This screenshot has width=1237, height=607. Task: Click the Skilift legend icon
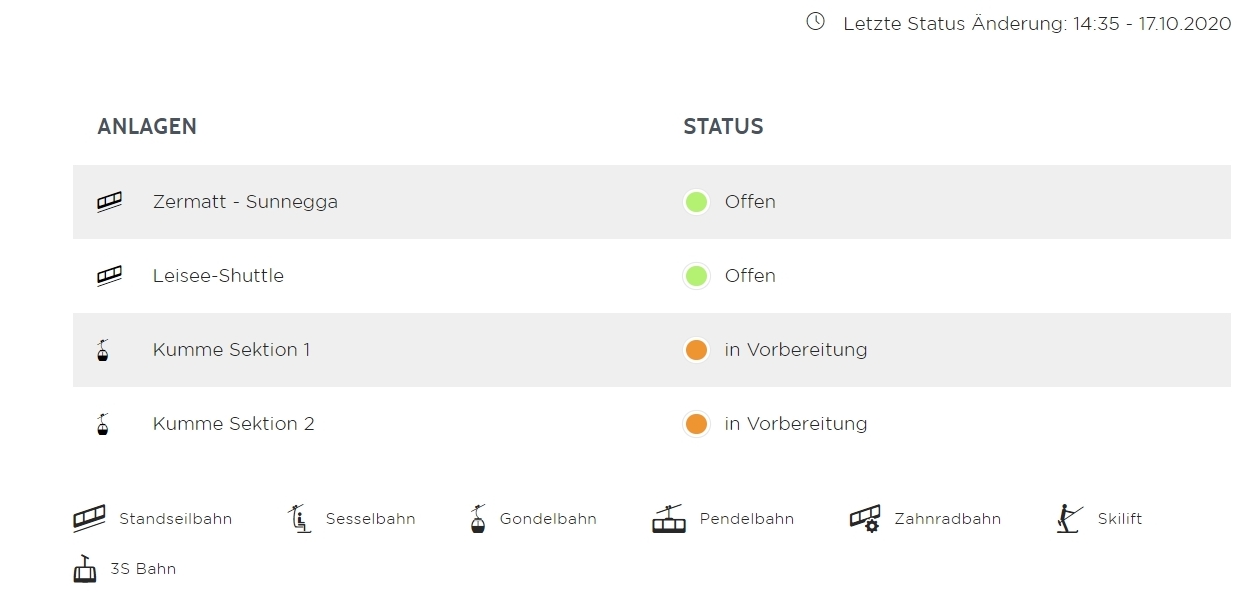(1069, 519)
